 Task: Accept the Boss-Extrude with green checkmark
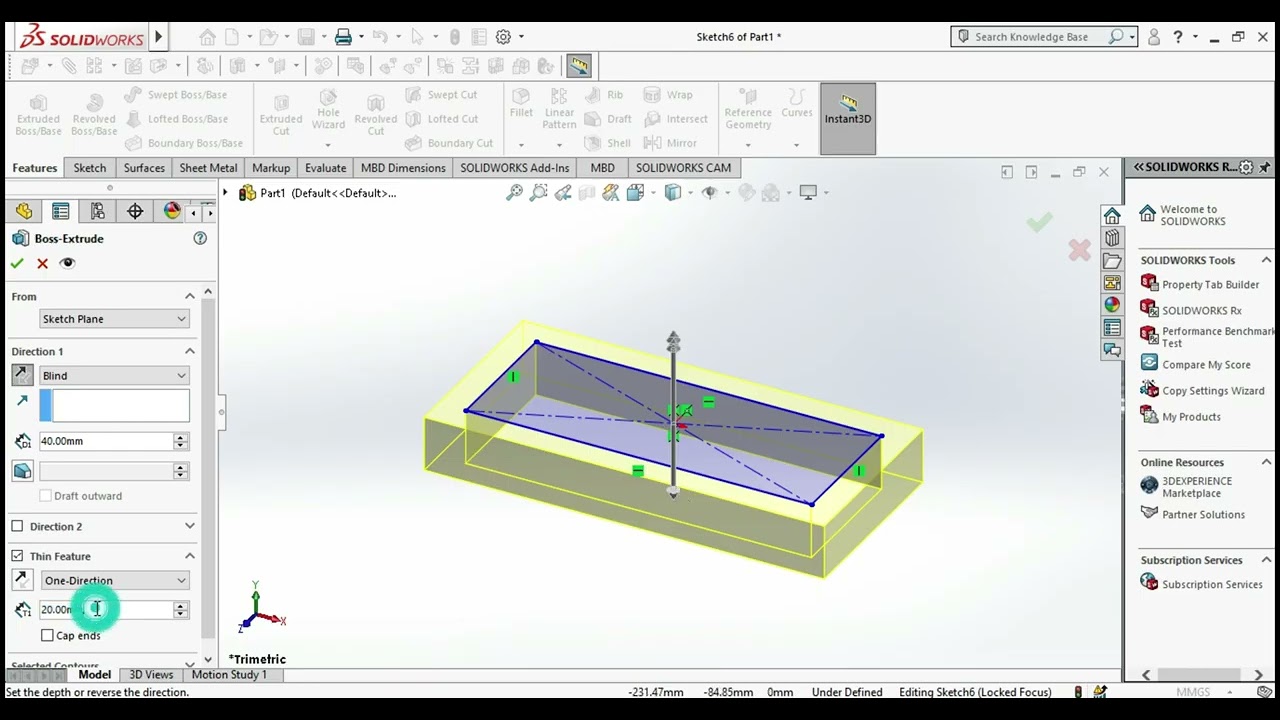coord(16,263)
